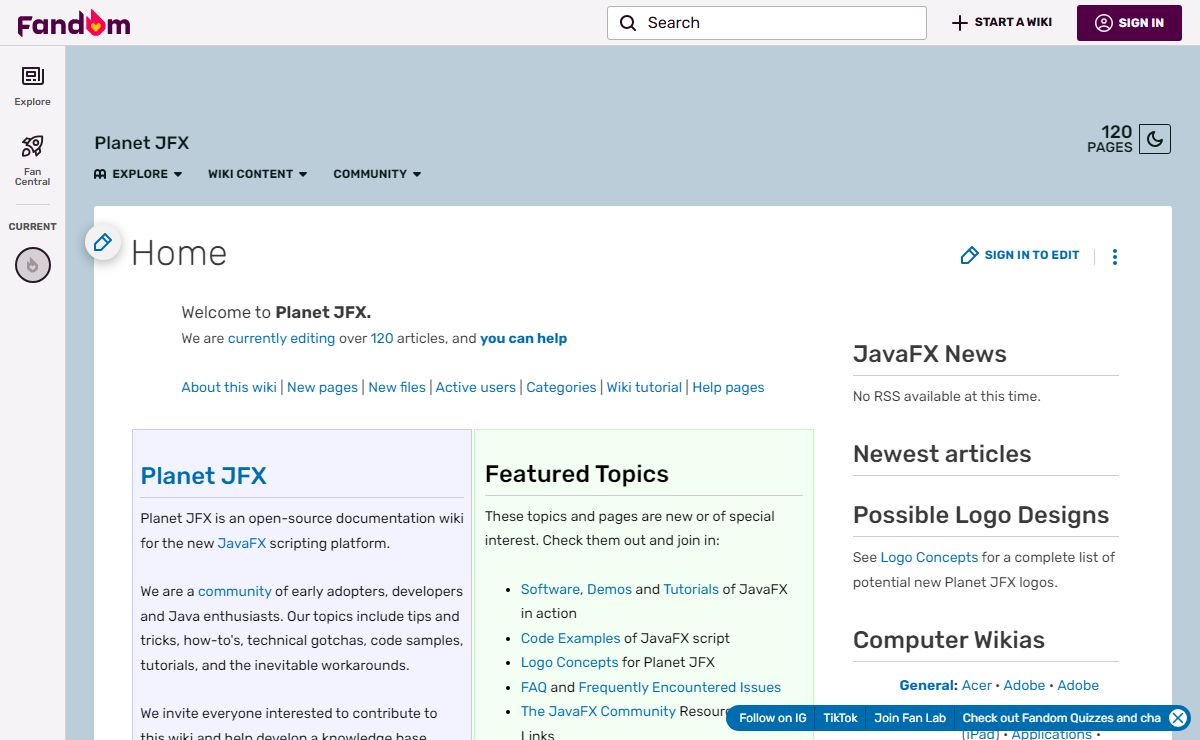Click the Featured Topics heading
Image resolution: width=1200 pixels, height=740 pixels.
tap(577, 474)
